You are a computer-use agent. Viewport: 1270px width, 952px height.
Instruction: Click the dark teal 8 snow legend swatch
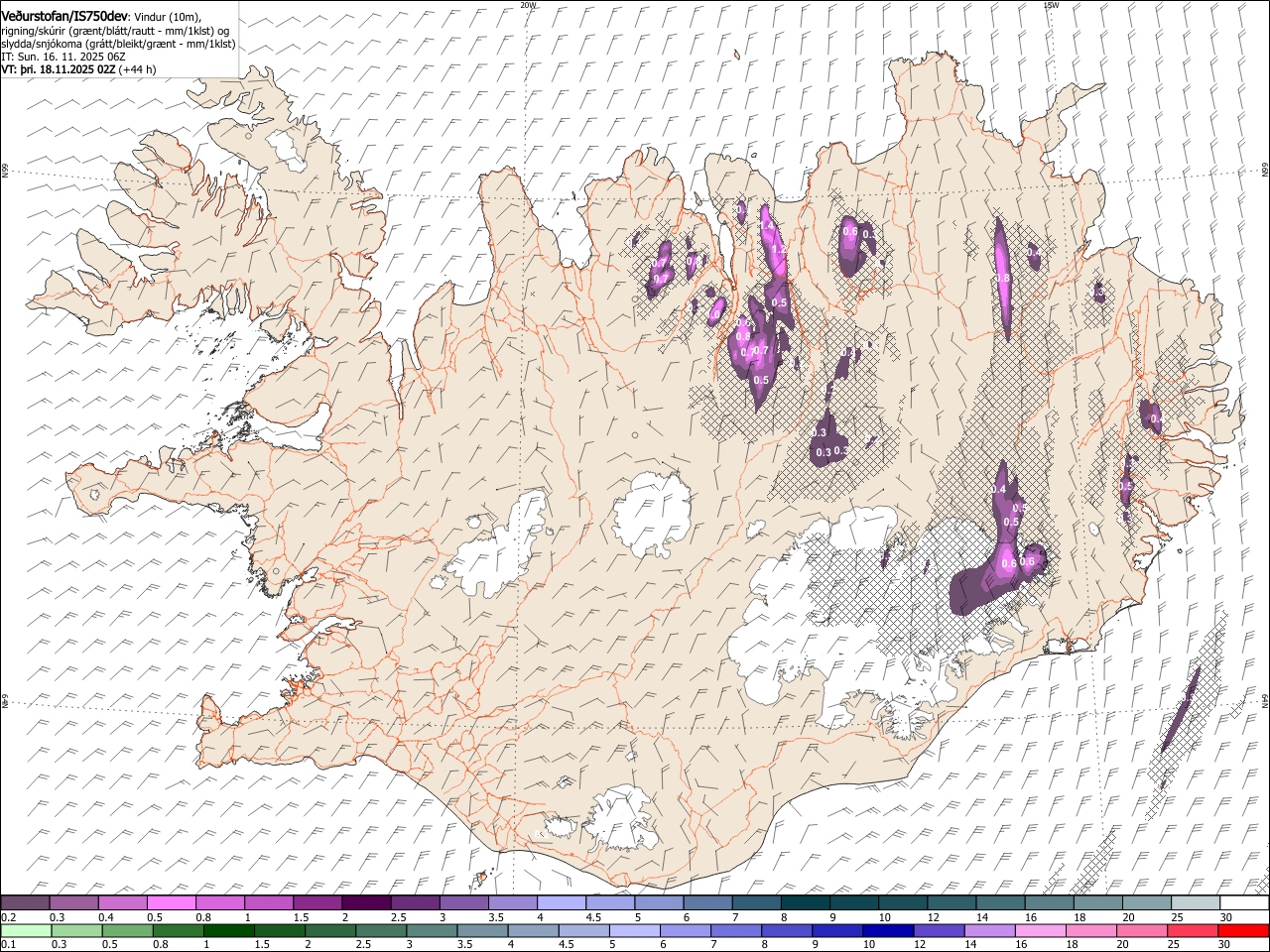(x=805, y=903)
